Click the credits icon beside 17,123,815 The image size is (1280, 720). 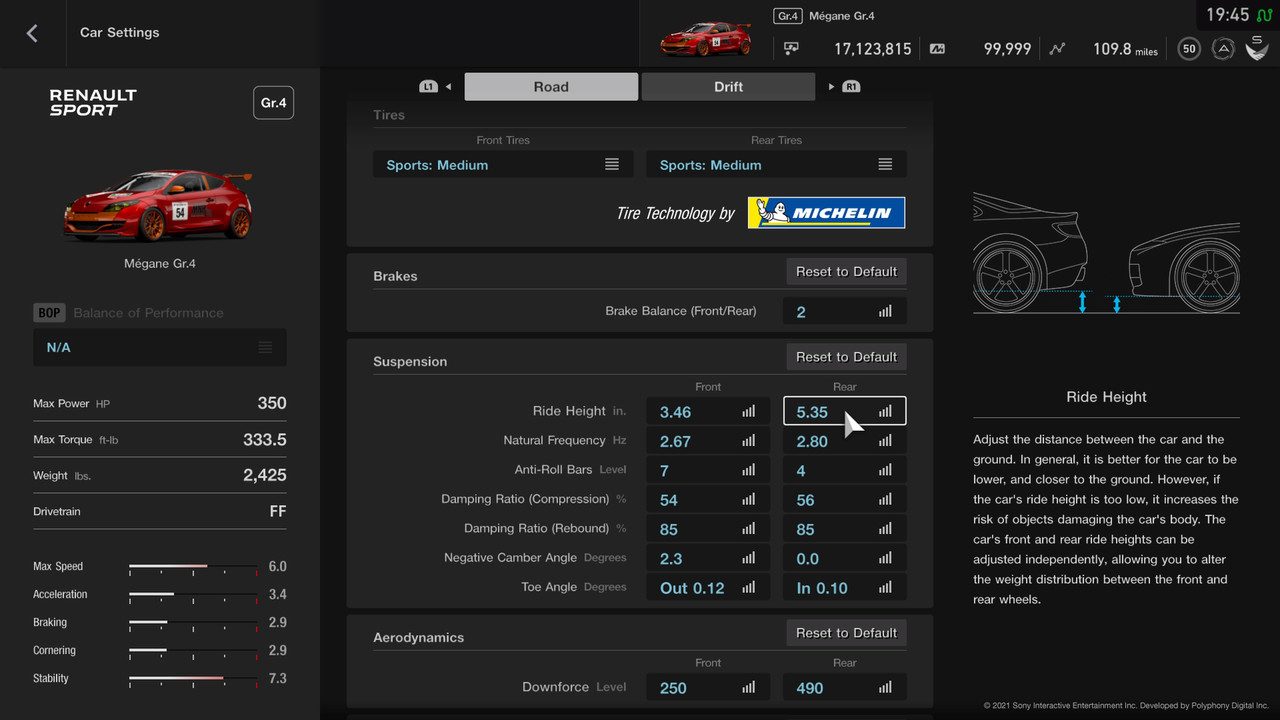791,48
